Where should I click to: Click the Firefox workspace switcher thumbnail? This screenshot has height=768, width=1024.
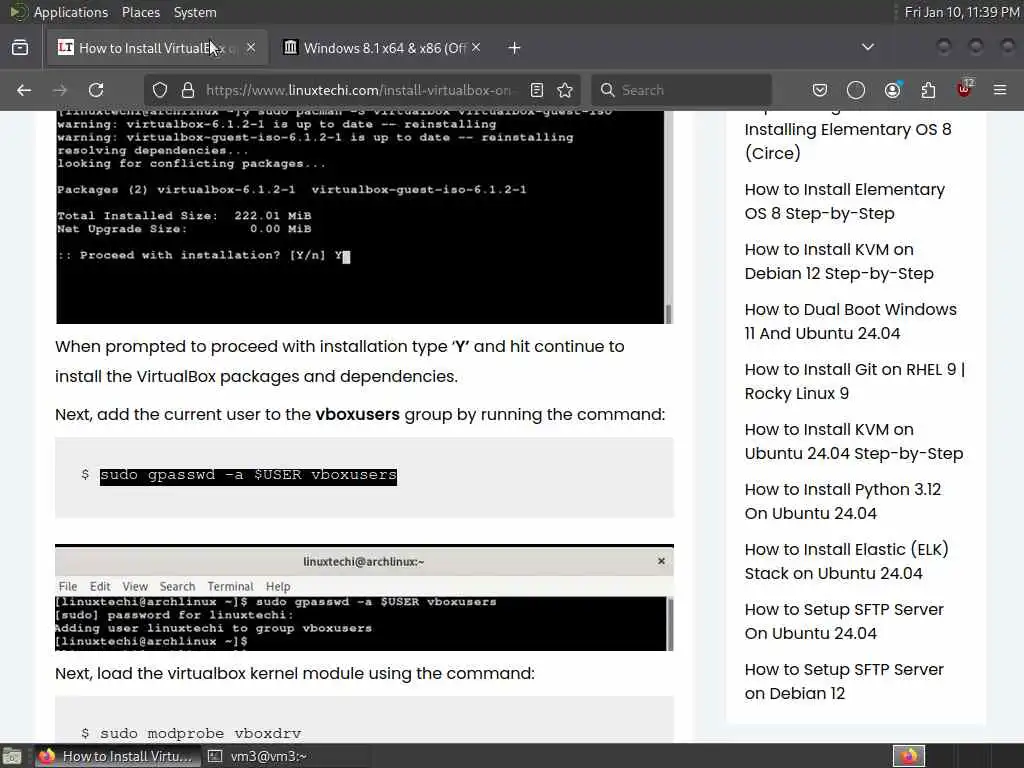909,756
